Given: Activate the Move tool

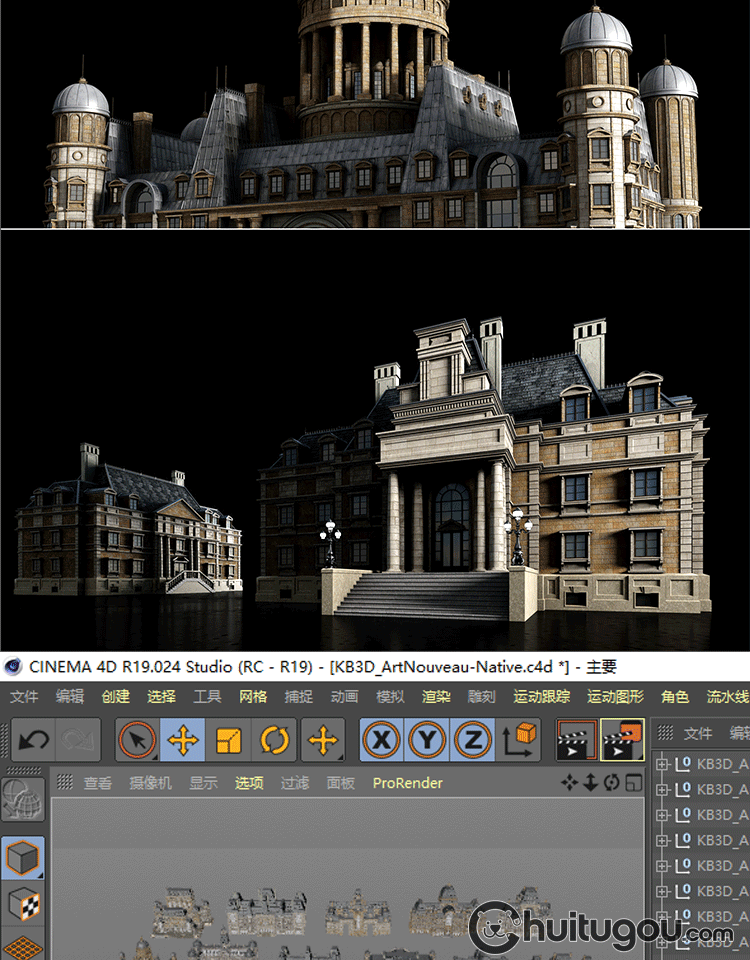Looking at the screenshot, I should pos(183,741).
